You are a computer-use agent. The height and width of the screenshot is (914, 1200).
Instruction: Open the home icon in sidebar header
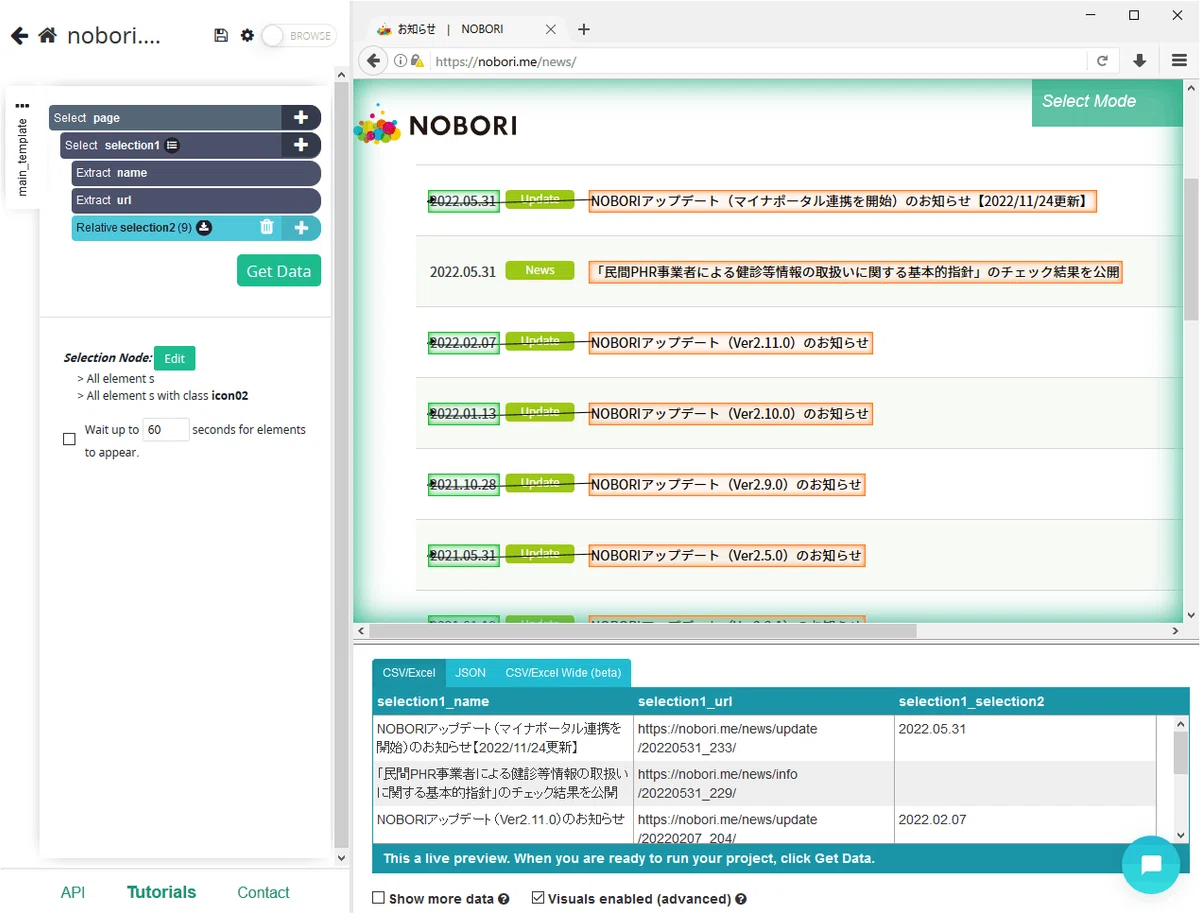(x=47, y=36)
